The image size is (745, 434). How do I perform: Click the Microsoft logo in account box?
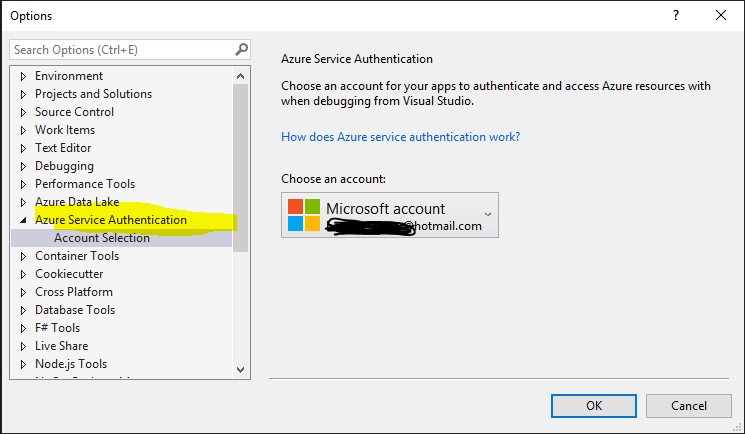coord(304,215)
